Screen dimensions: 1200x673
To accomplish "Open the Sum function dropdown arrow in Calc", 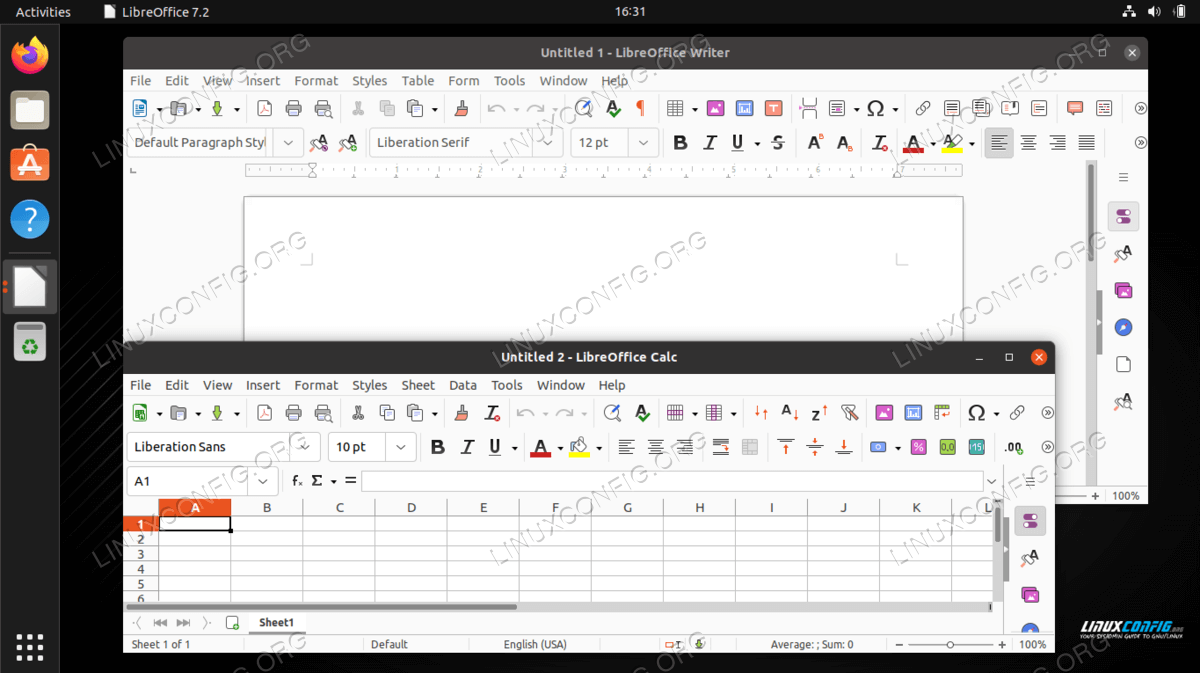I will pyautogui.click(x=334, y=481).
